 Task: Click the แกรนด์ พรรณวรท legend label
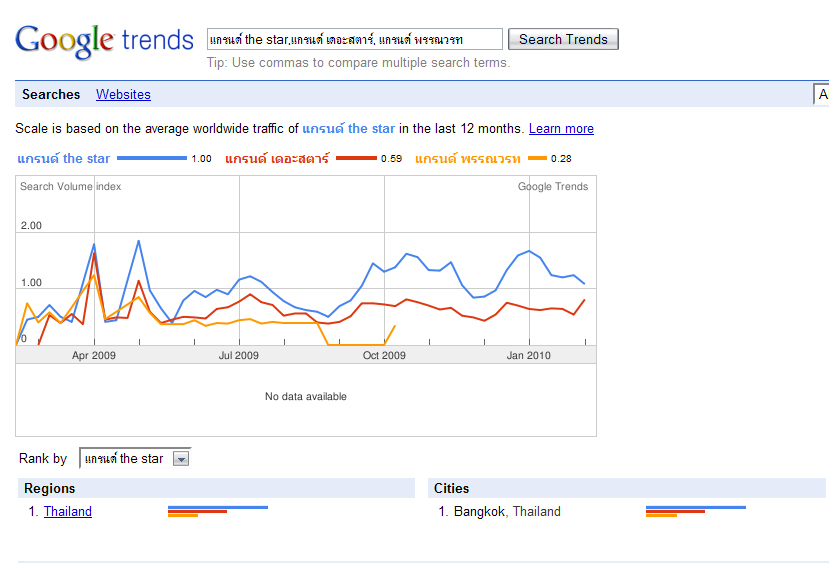click(x=468, y=158)
